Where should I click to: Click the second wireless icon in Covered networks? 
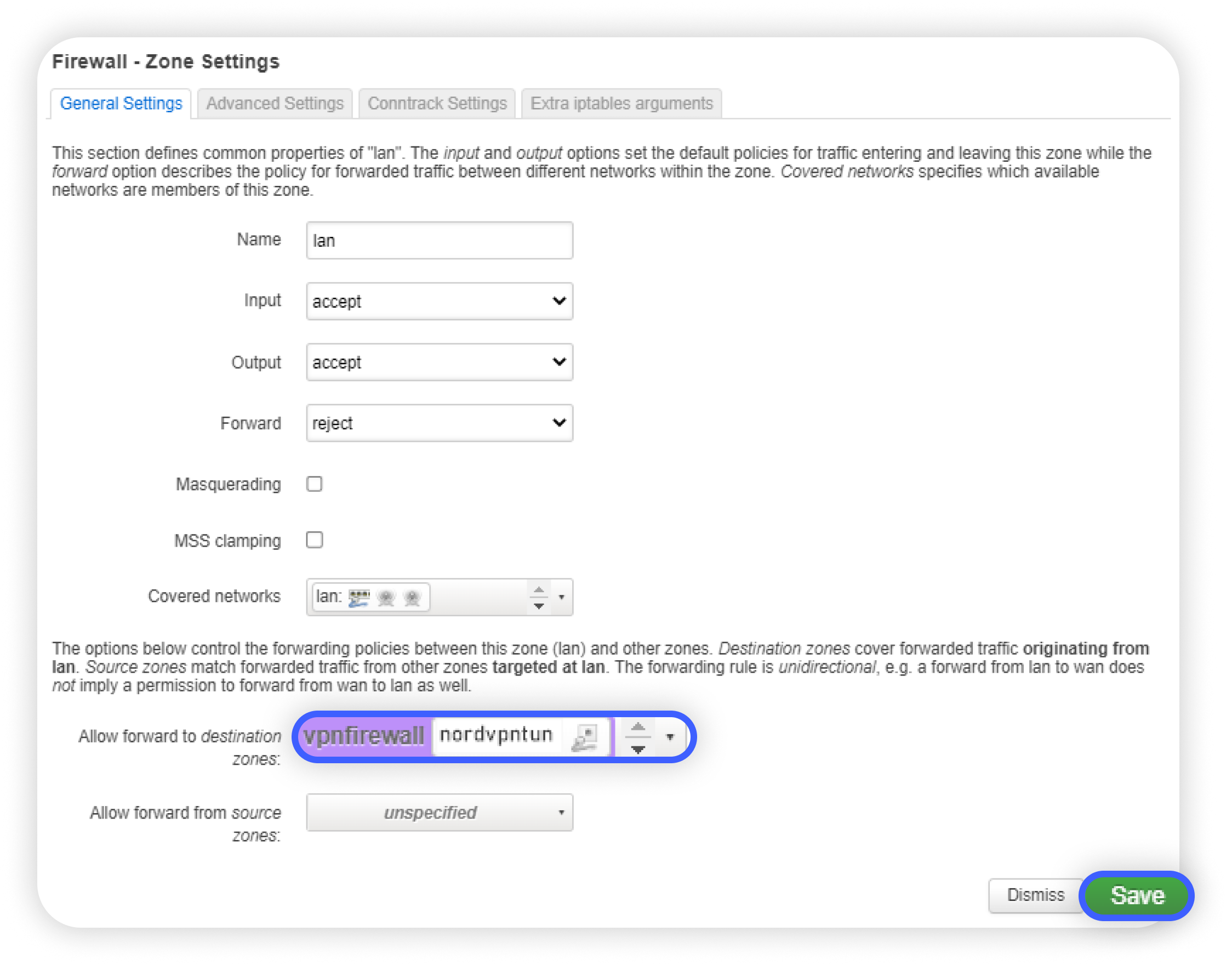coord(412,597)
